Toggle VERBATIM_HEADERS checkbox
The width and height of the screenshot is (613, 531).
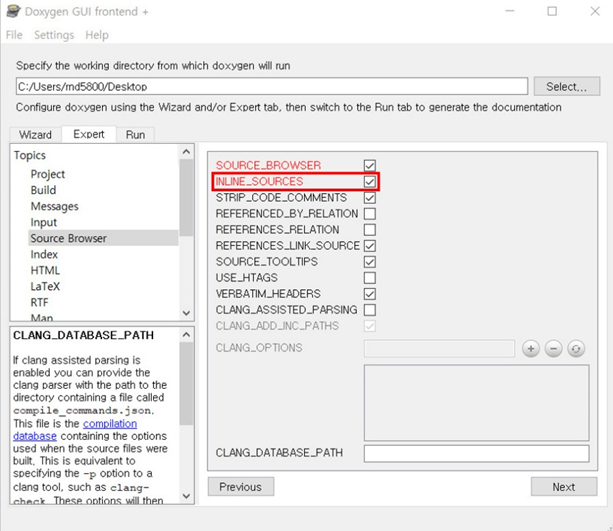pos(369,294)
